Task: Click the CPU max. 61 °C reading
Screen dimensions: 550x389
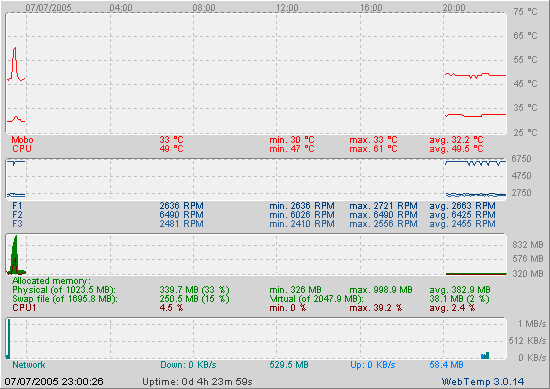Action: coord(373,149)
